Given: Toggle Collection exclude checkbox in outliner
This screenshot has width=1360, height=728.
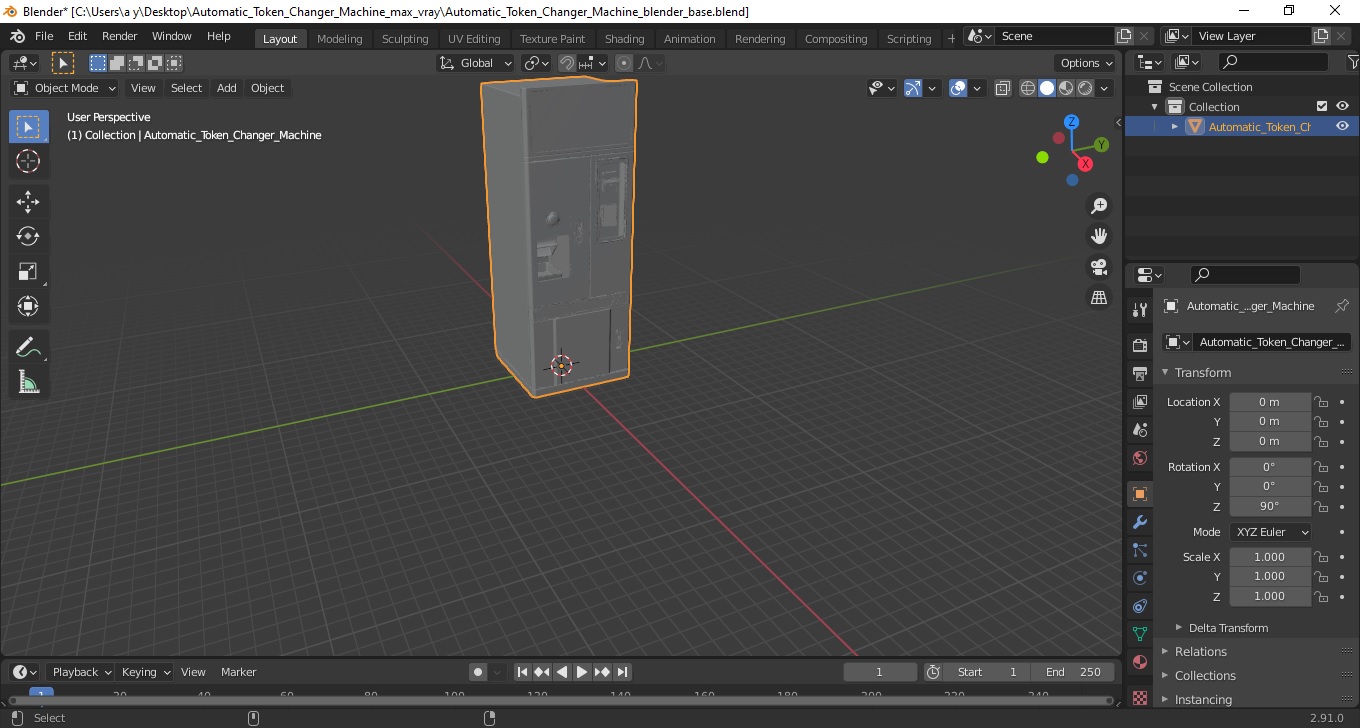Looking at the screenshot, I should [x=1322, y=107].
